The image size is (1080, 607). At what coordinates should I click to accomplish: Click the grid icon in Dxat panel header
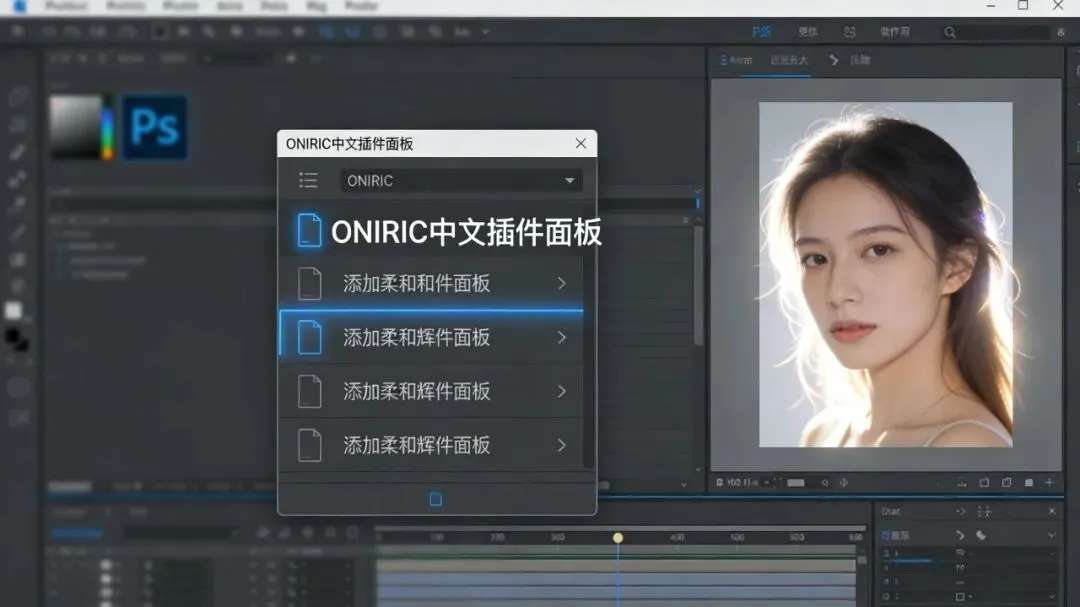point(984,511)
